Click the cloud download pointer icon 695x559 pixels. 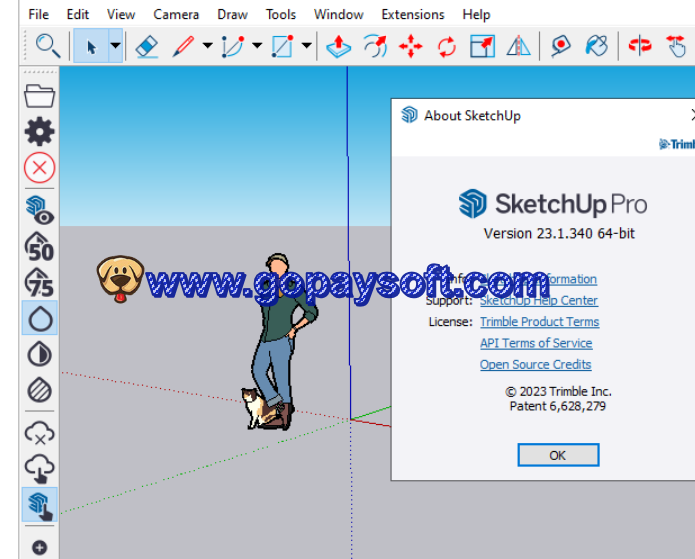39,469
